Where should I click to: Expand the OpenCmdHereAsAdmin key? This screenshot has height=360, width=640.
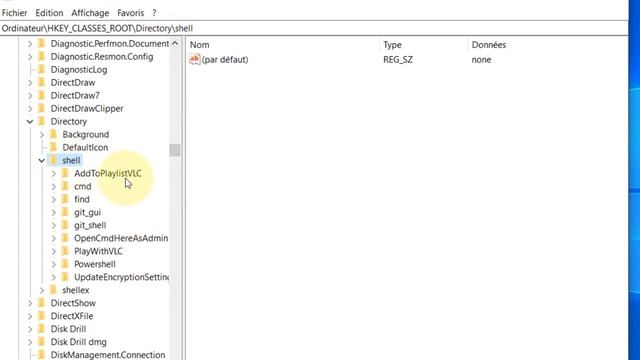[53, 238]
